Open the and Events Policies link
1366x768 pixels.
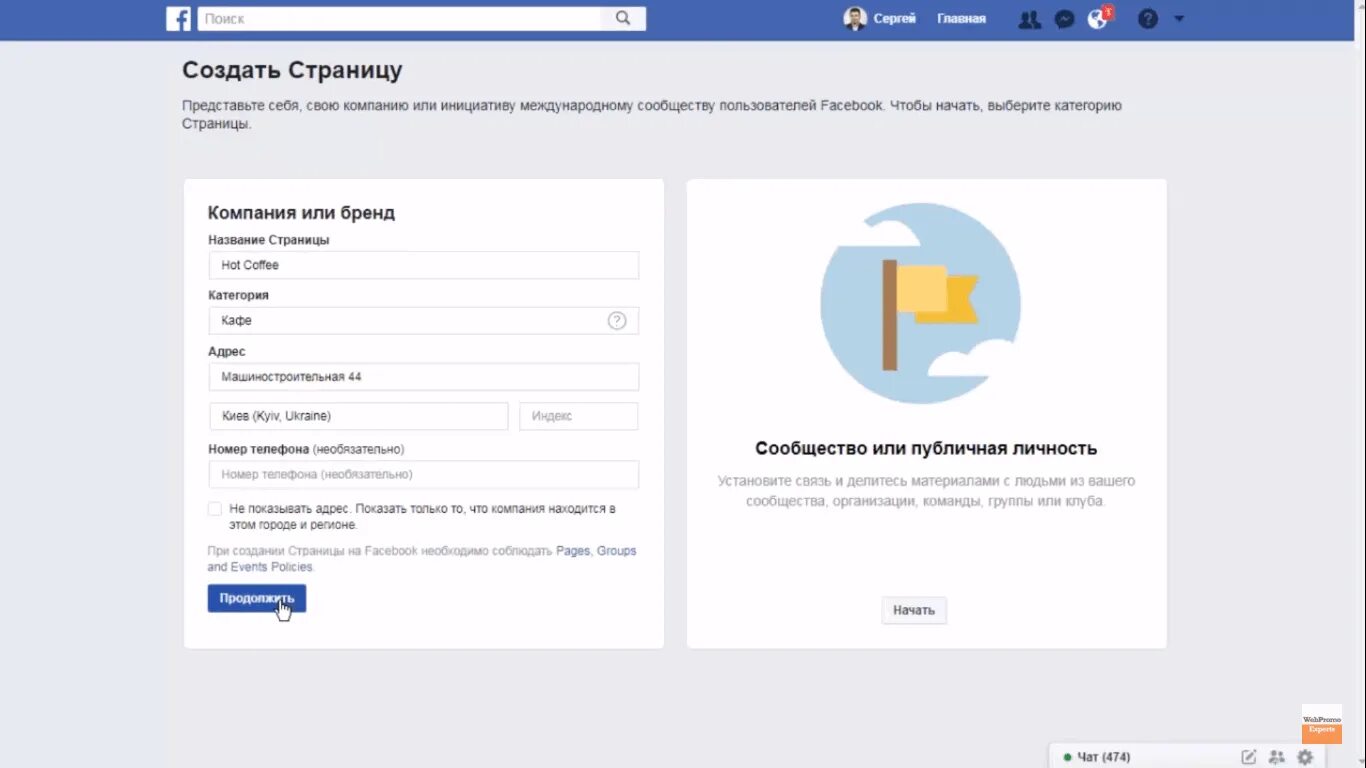pyautogui.click(x=260, y=567)
